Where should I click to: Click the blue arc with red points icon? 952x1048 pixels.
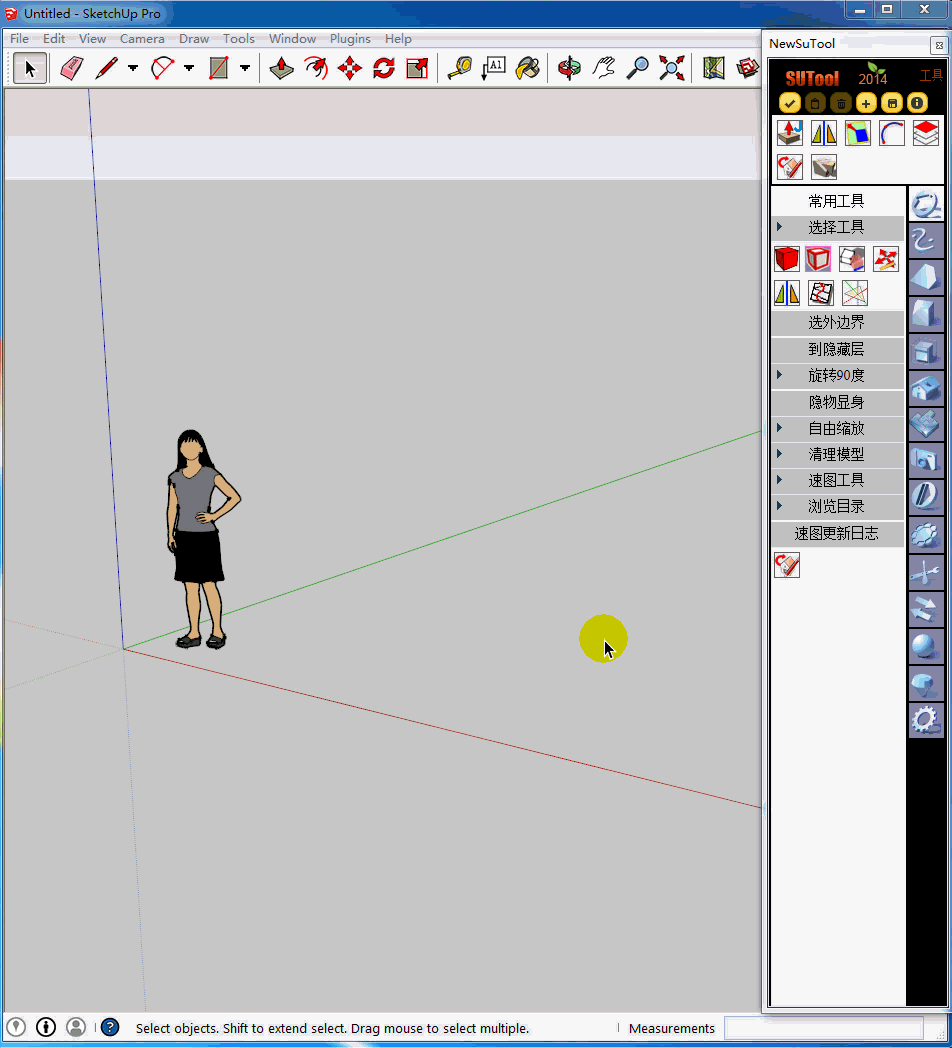point(892,133)
